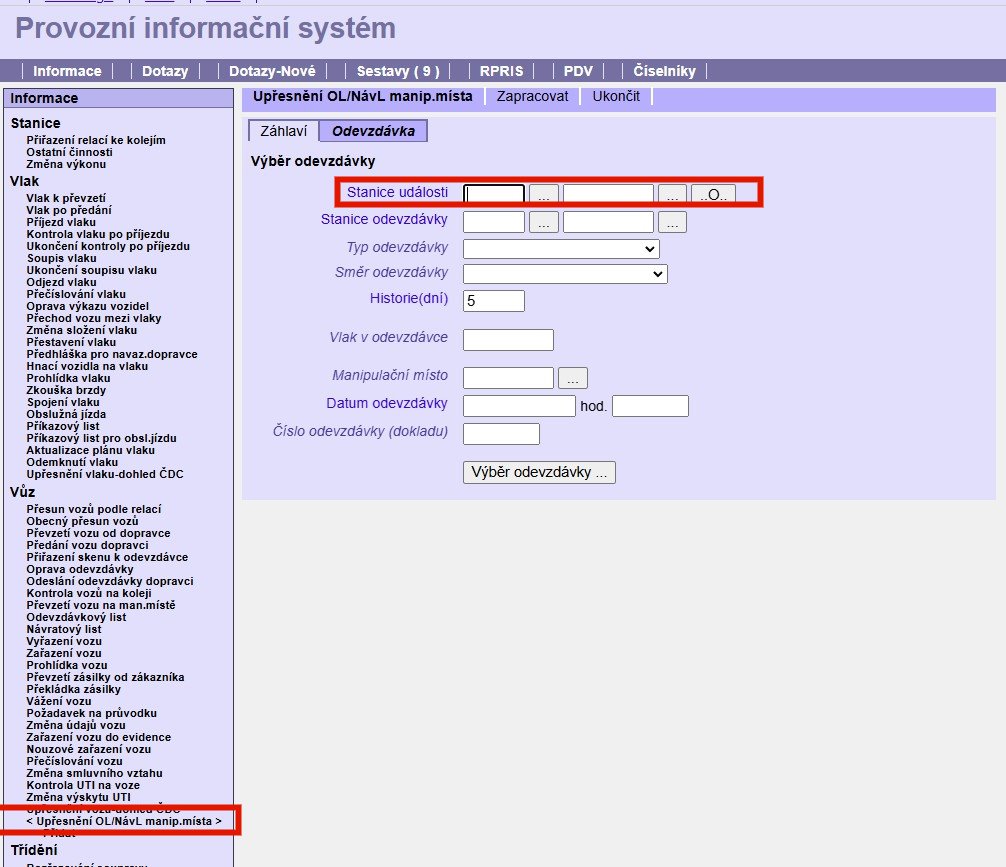Screen dimensions: 1006x867
Task: Select the Odevzdávka tab
Action: coord(373,131)
